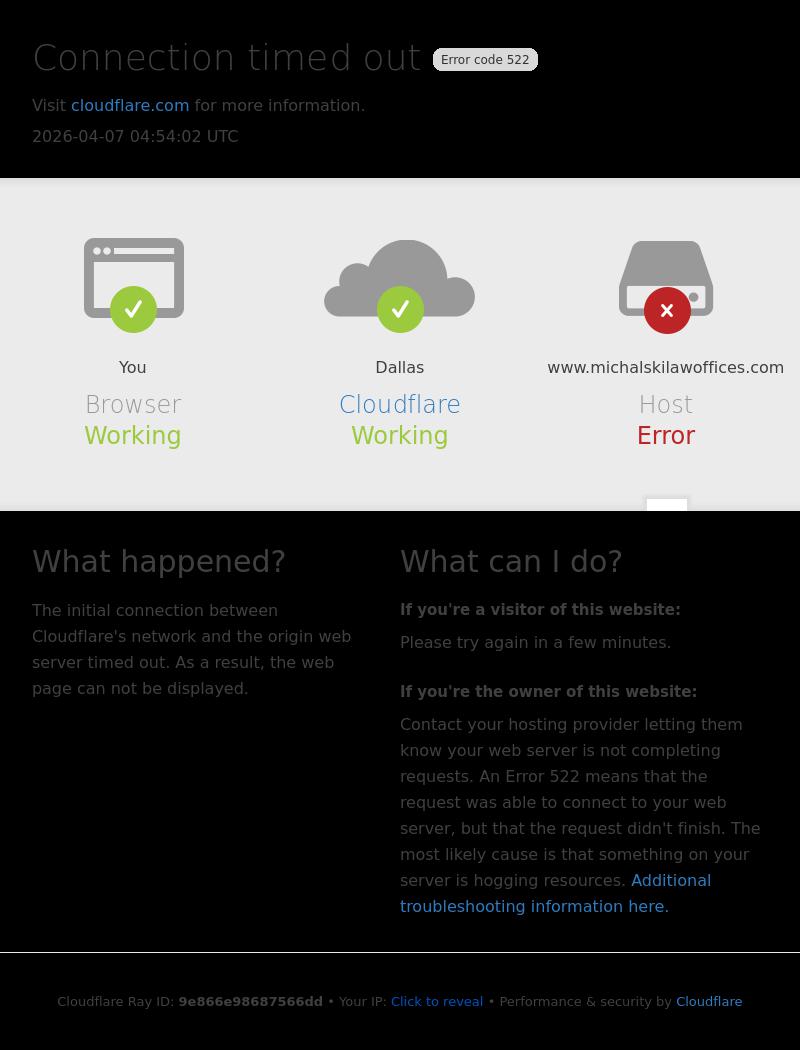
Task: Click the green checkmark on browser icon
Action: (133, 309)
